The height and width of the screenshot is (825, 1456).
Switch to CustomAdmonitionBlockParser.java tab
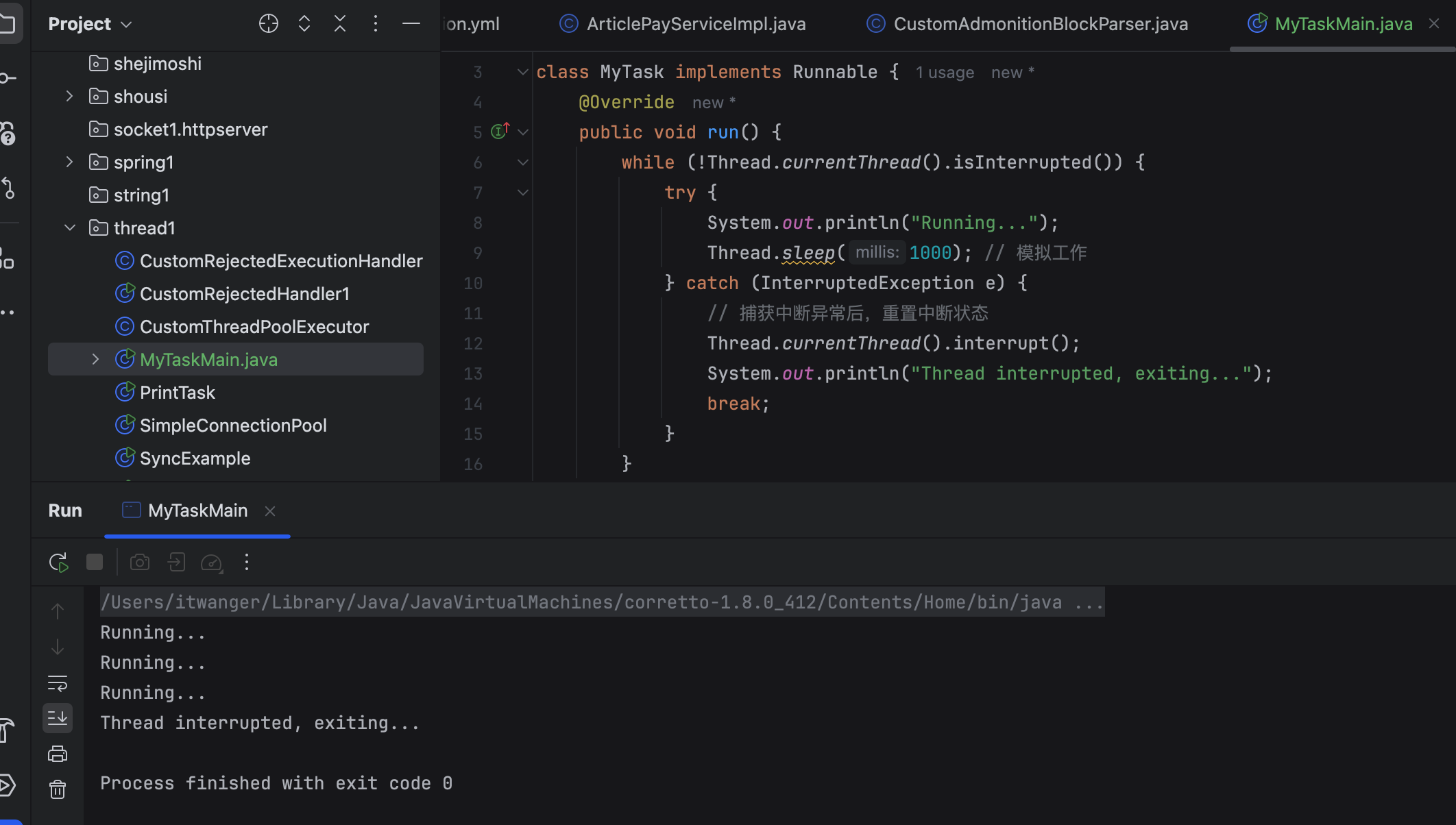[1040, 24]
